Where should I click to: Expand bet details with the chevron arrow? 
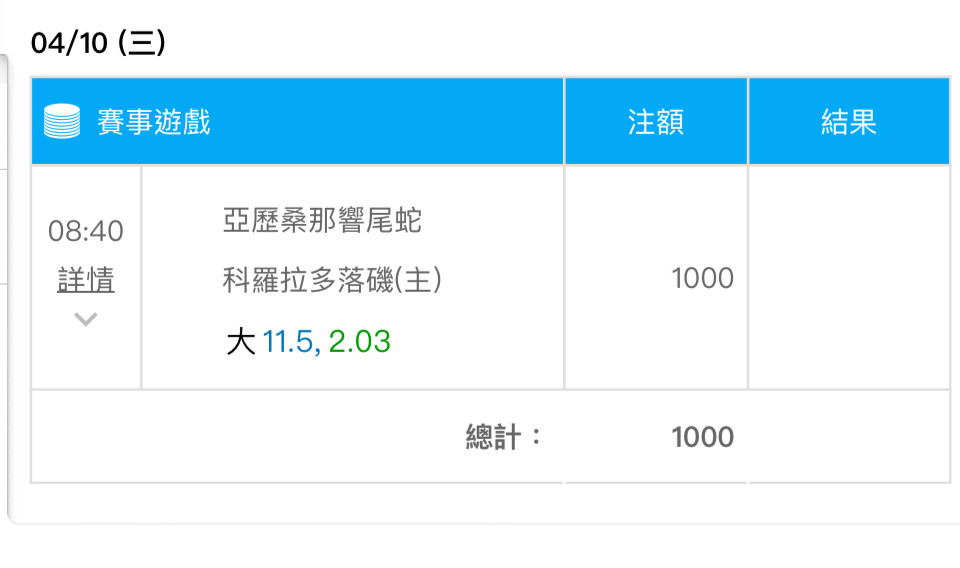(x=86, y=320)
